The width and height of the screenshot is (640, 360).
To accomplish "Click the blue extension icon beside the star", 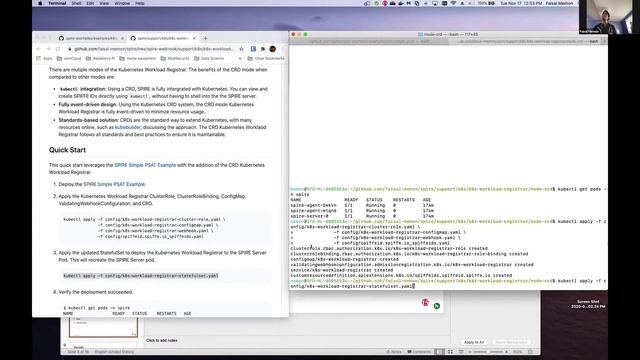I will pyautogui.click(x=253, y=49).
